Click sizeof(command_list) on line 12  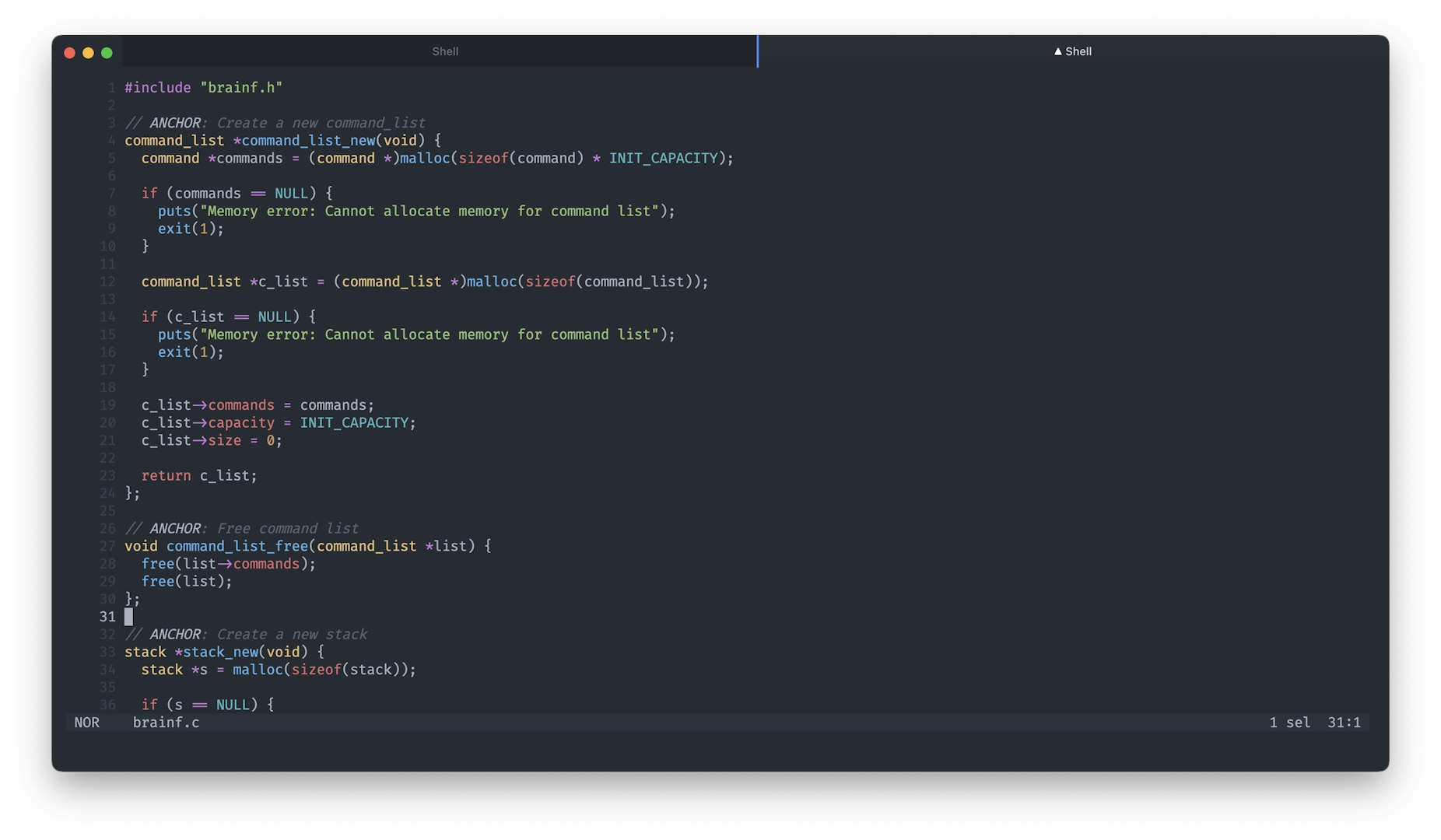tap(609, 282)
